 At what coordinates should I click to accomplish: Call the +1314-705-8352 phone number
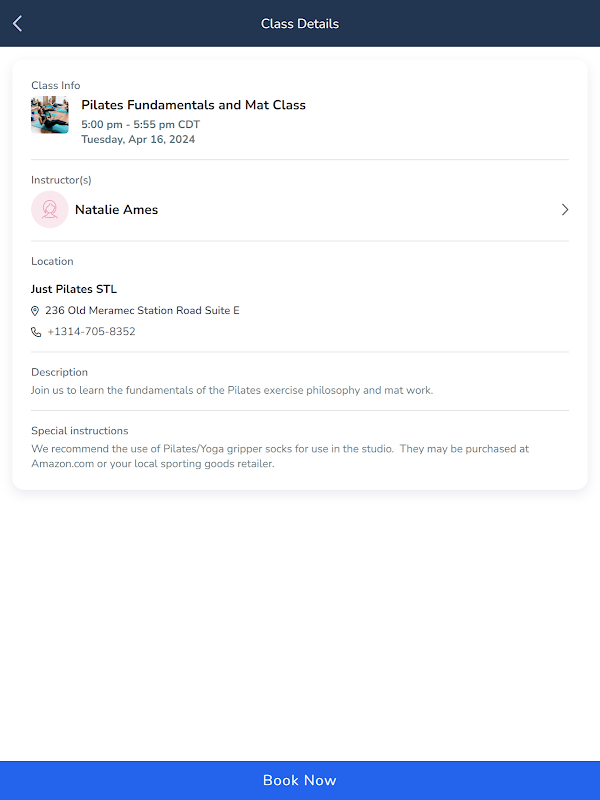click(x=91, y=332)
